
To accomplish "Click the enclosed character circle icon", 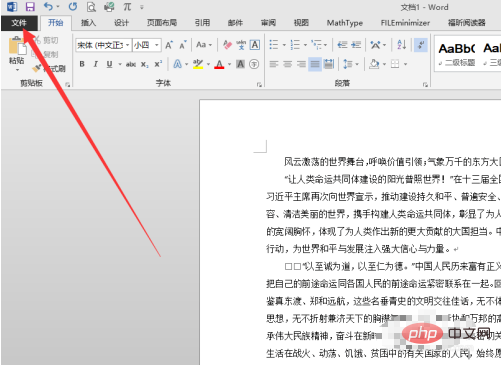I will 254,64.
